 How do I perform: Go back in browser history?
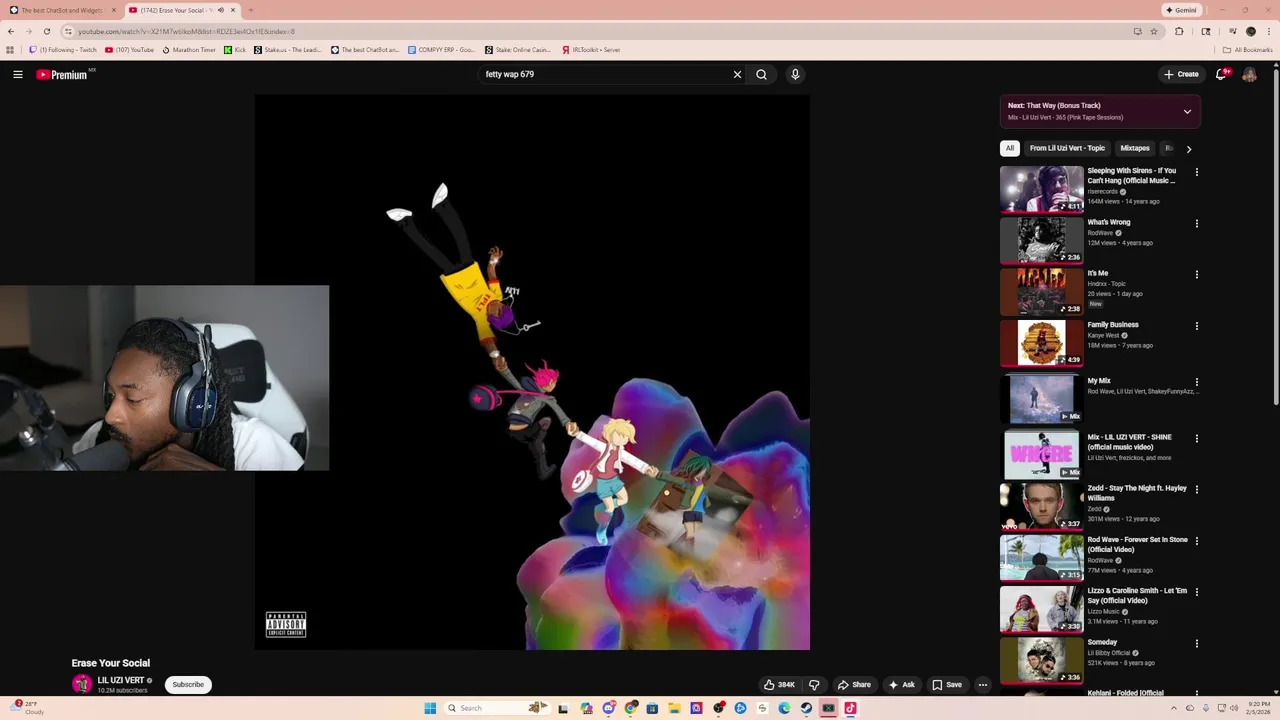coord(11,31)
